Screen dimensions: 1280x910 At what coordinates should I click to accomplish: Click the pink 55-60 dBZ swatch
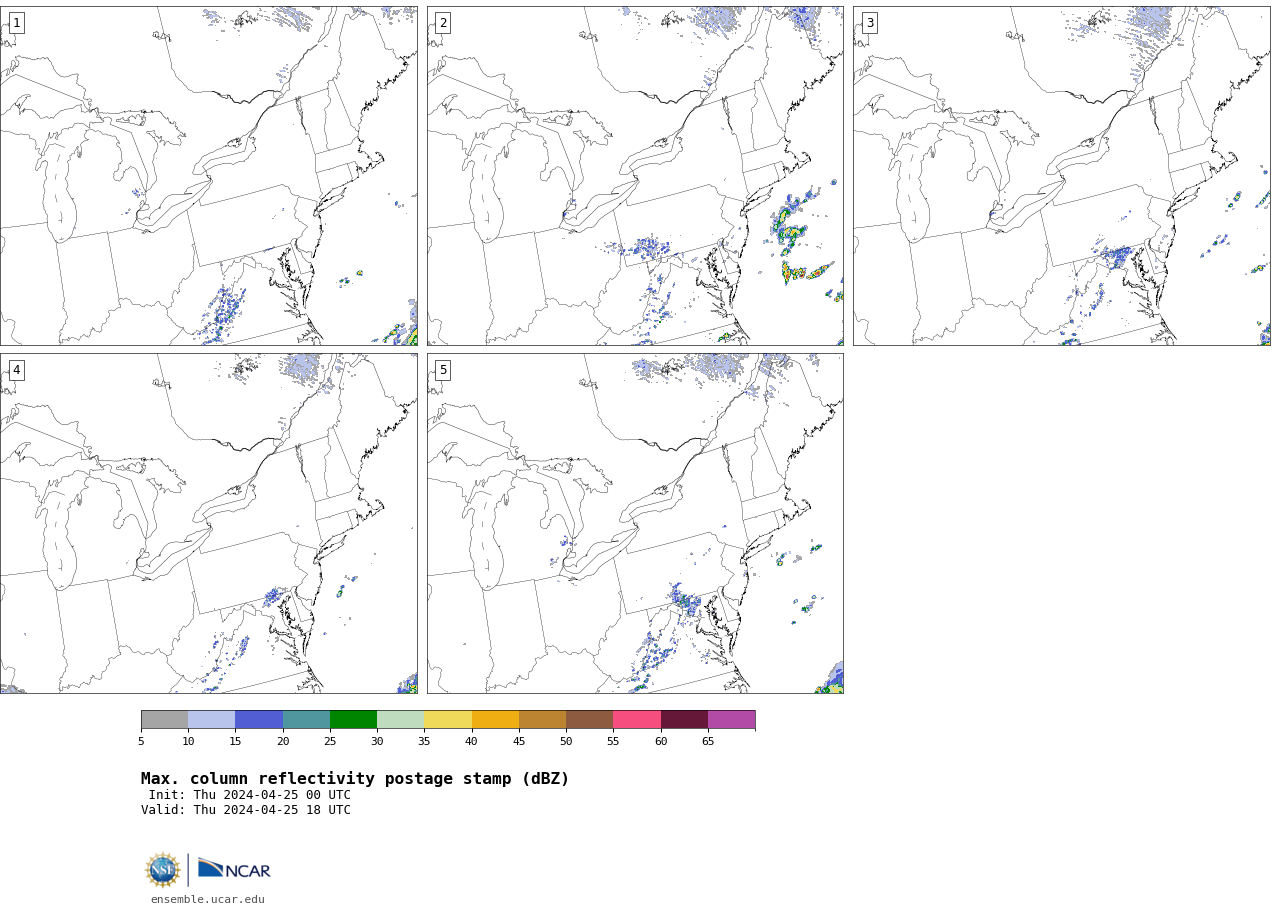pyautogui.click(x=637, y=720)
